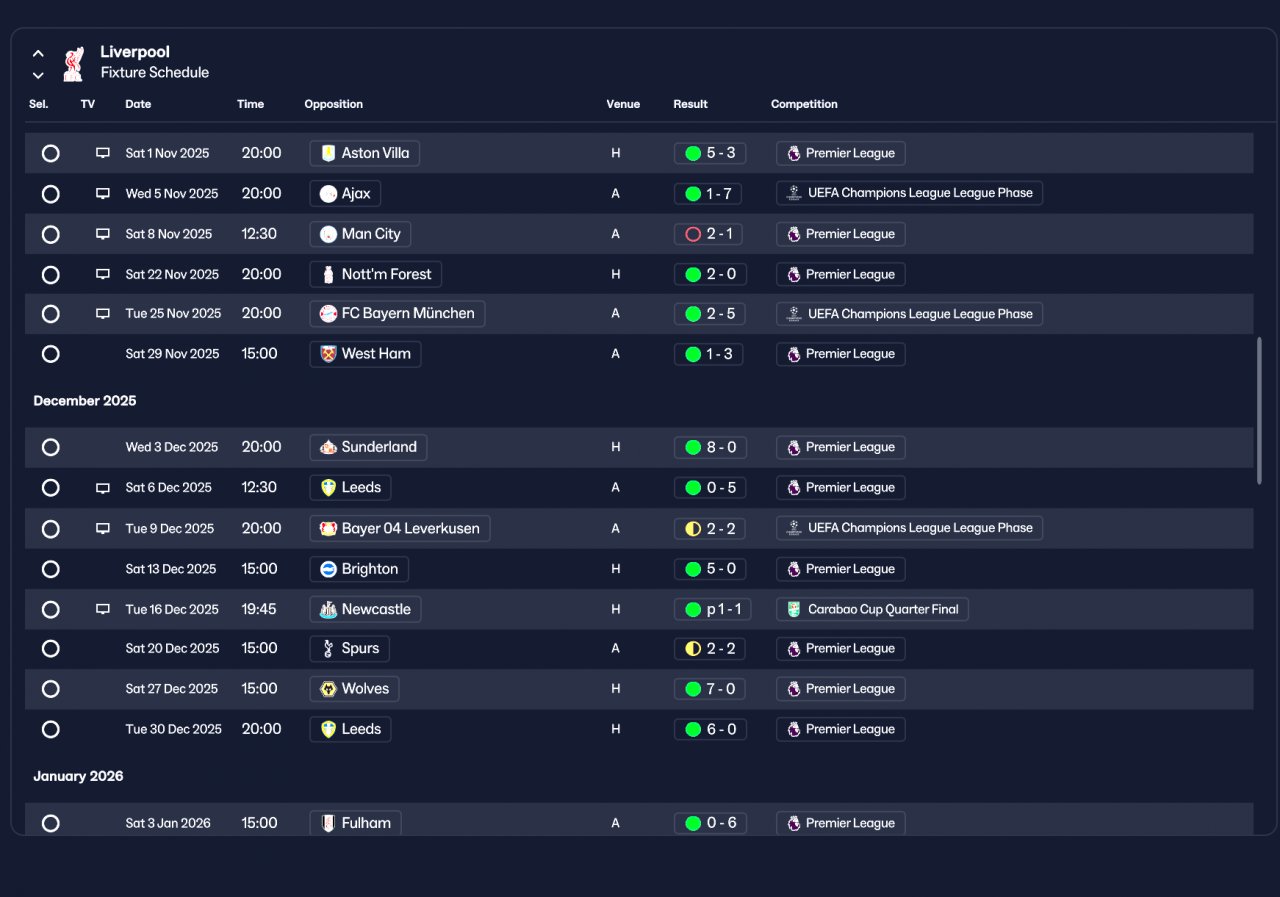The height and width of the screenshot is (897, 1280).
Task: Open UEFA Champions League League Phase for Ajax
Action: [910, 193]
